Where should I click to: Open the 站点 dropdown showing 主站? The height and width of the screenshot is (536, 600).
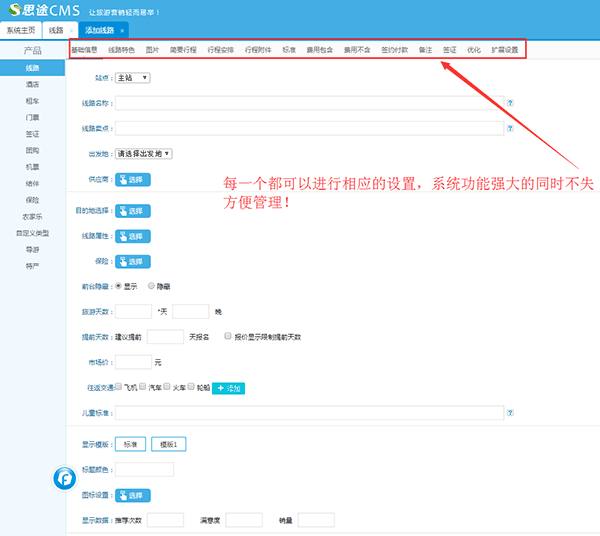click(132, 77)
